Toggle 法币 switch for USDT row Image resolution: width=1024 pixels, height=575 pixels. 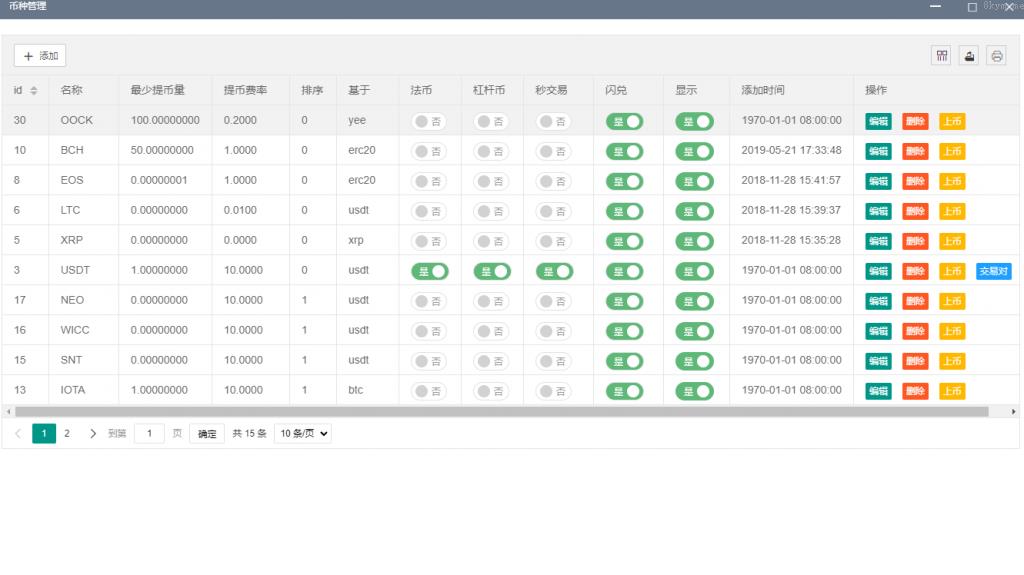430,271
